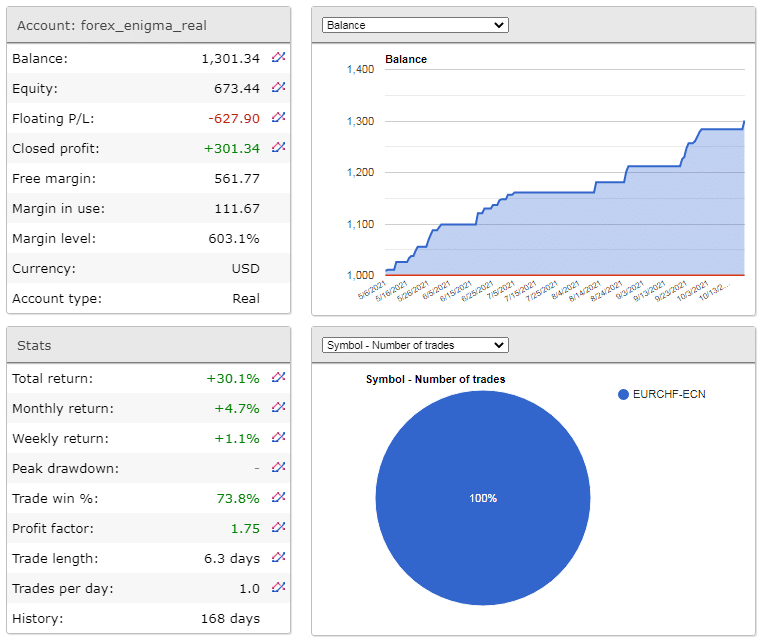Click chart icon next to Closed profit
This screenshot has width=765, height=638.
coord(279,148)
